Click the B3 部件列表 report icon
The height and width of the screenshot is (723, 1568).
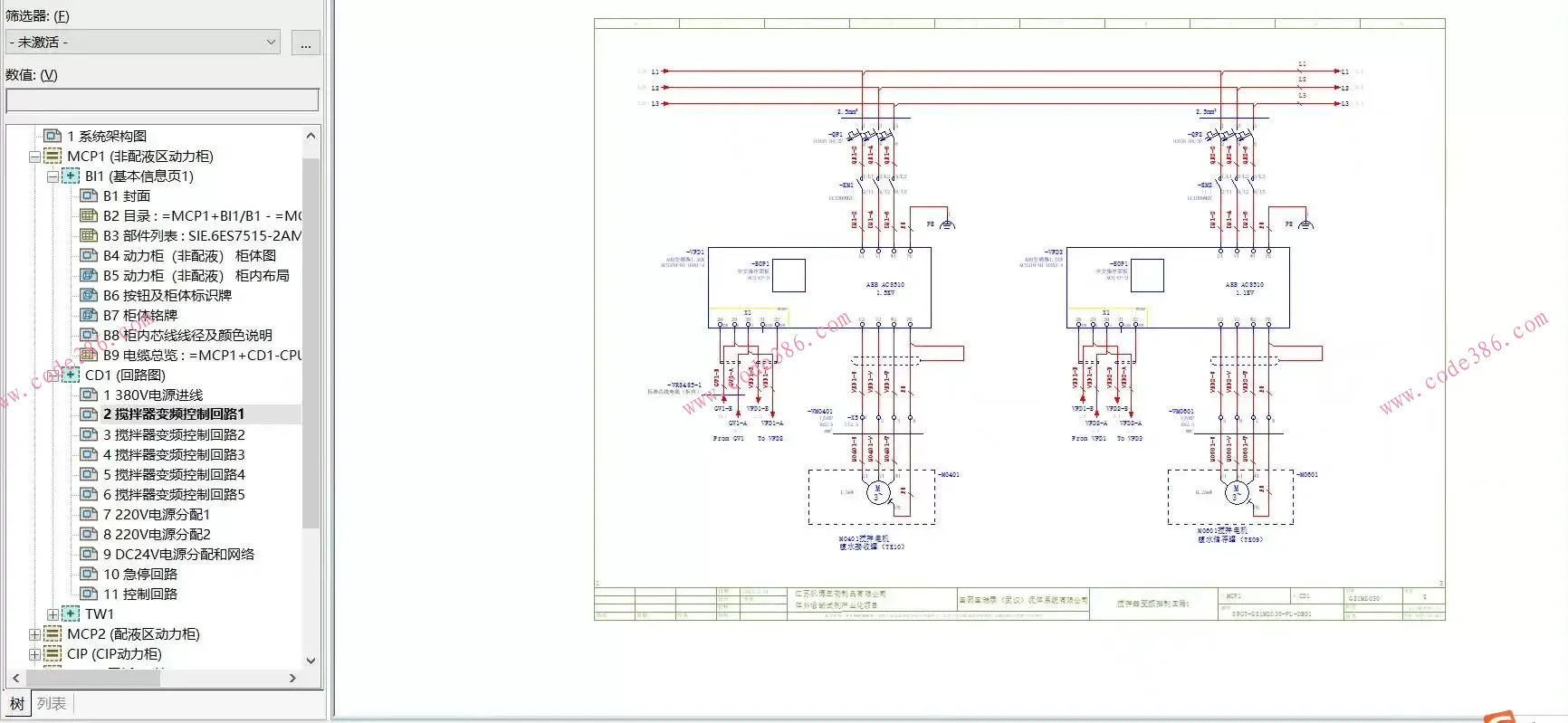pos(89,235)
